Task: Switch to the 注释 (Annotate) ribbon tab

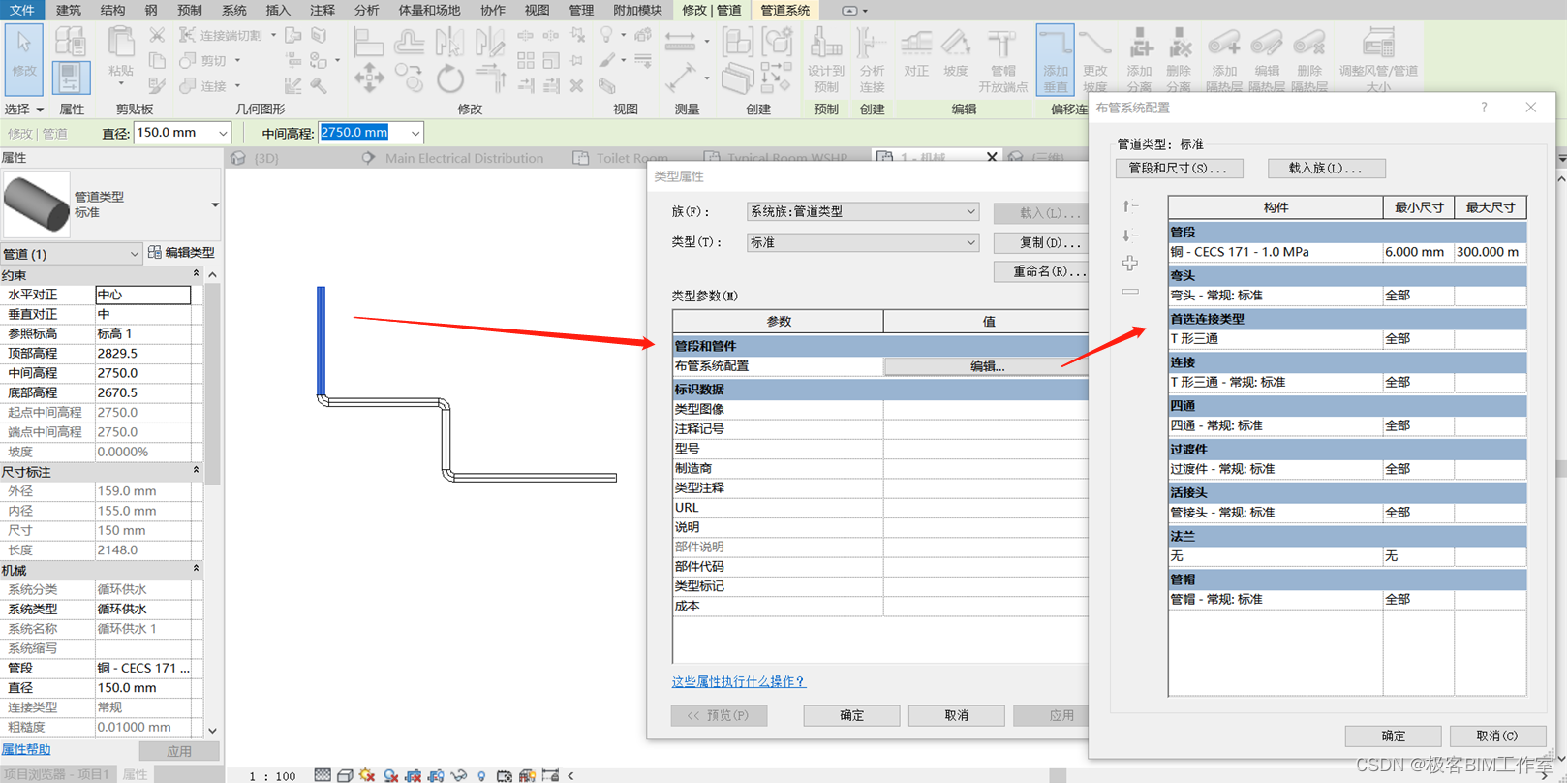Action: tap(323, 10)
